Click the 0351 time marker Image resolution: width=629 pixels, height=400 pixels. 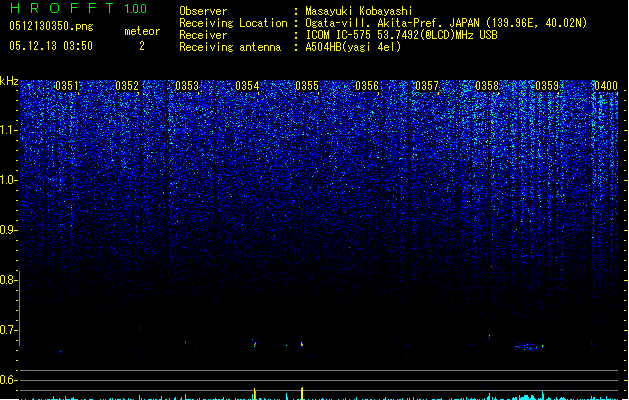click(67, 86)
